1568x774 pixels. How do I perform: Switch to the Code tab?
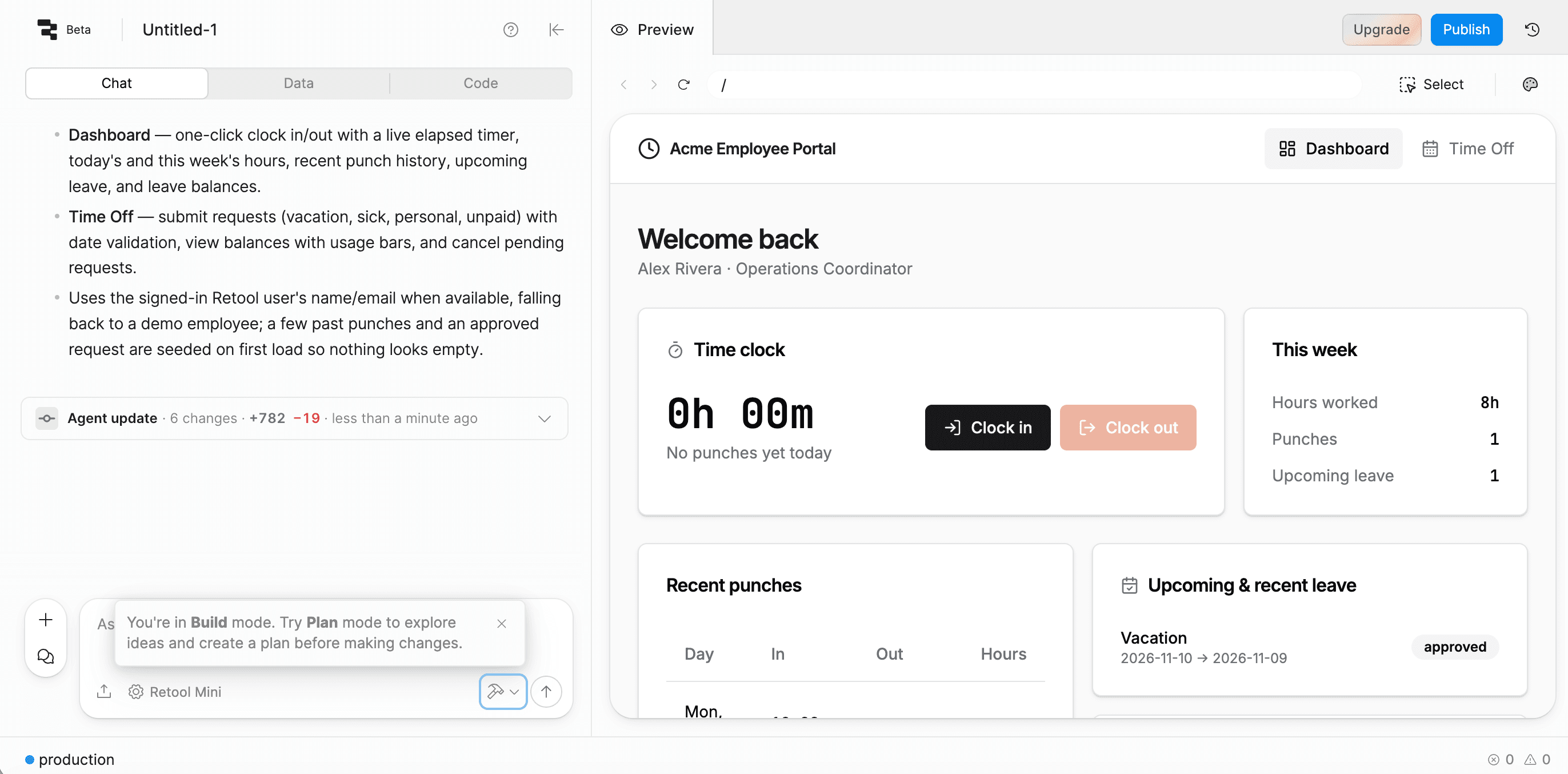click(480, 83)
